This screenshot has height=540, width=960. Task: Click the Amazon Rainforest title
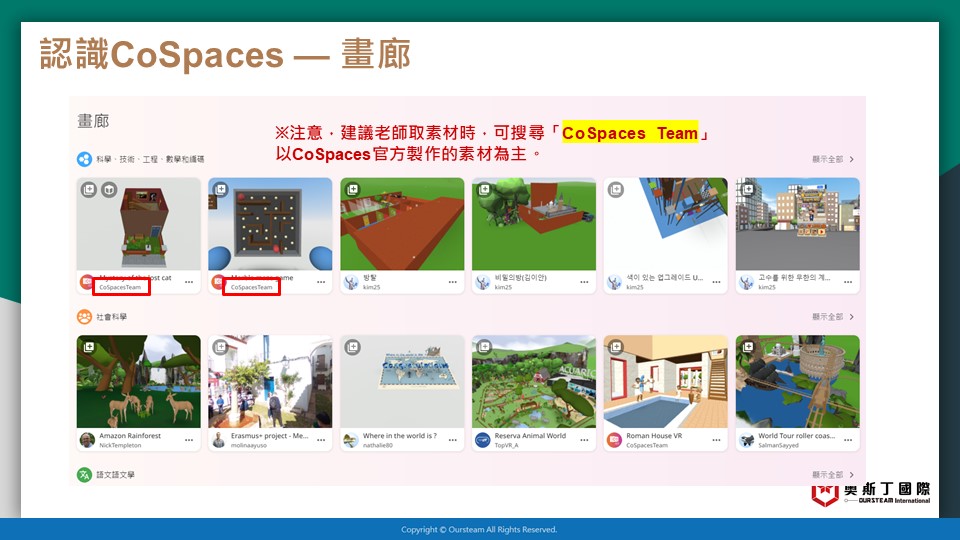(130, 436)
